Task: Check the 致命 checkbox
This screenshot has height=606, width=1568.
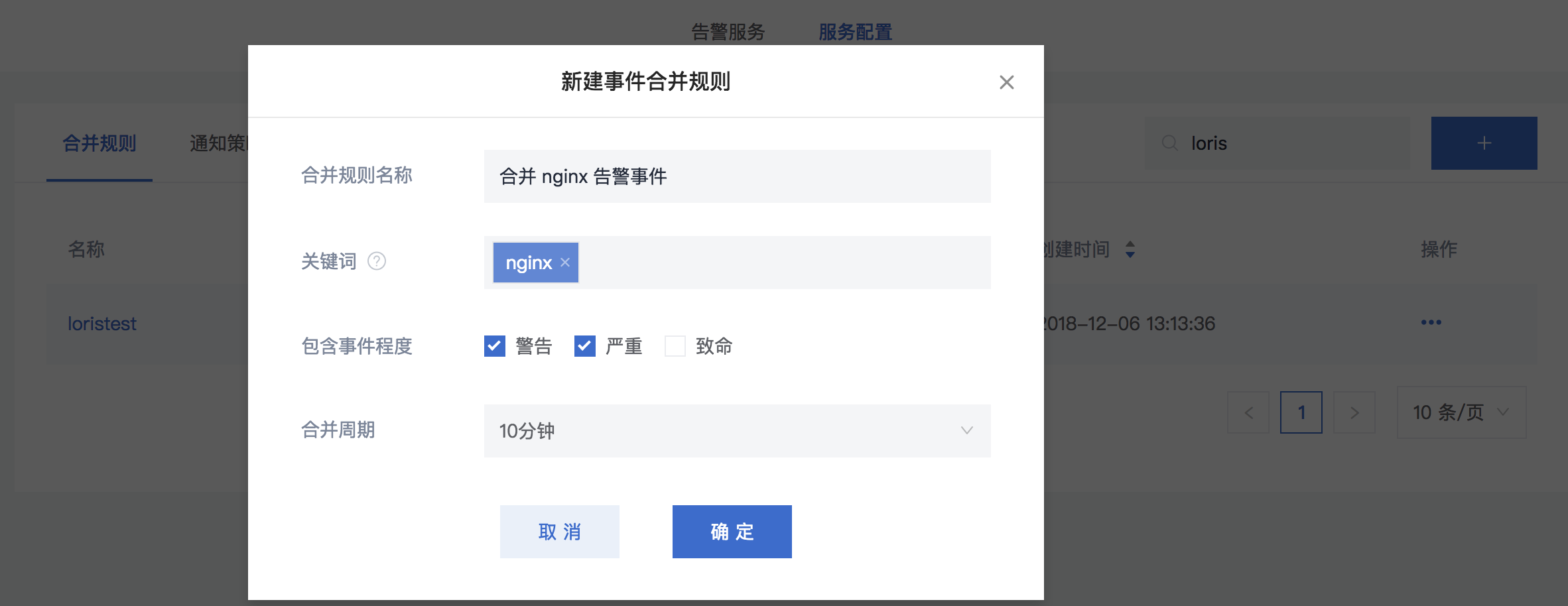Action: pos(675,346)
